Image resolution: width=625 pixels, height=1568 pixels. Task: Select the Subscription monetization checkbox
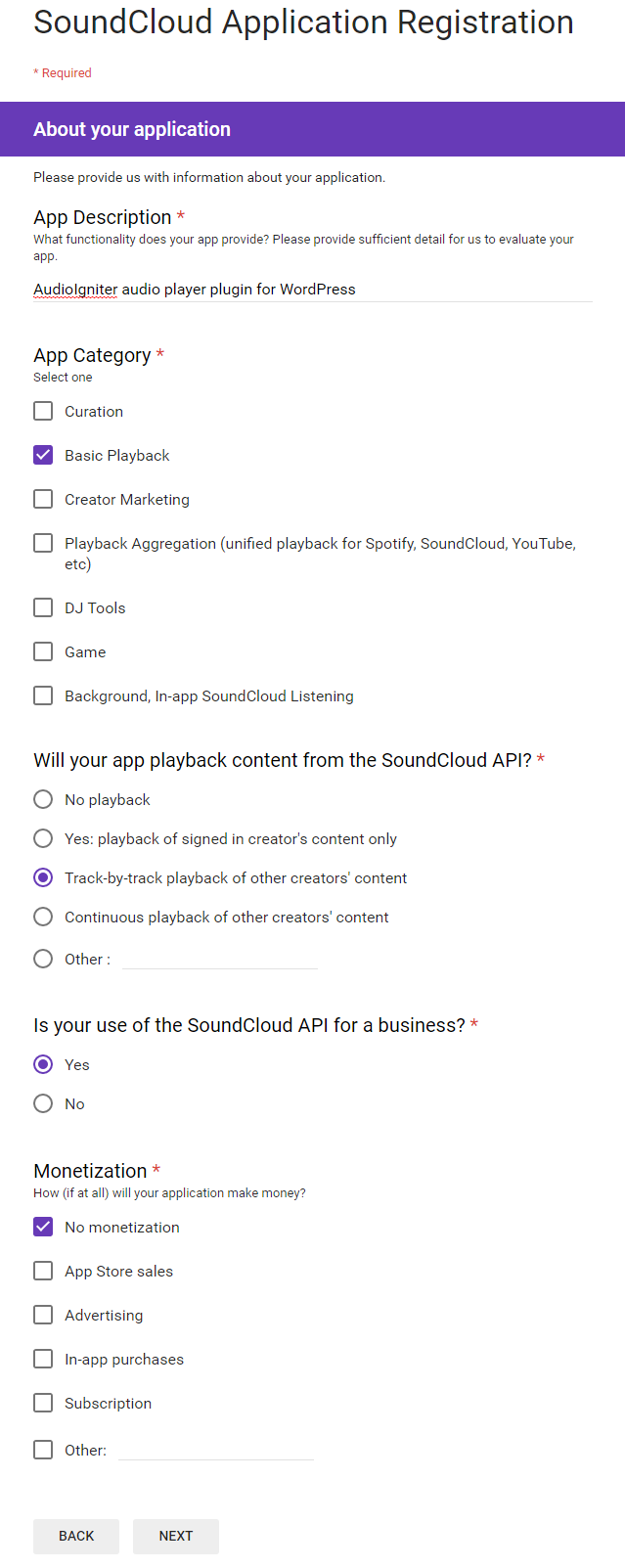(x=43, y=1403)
